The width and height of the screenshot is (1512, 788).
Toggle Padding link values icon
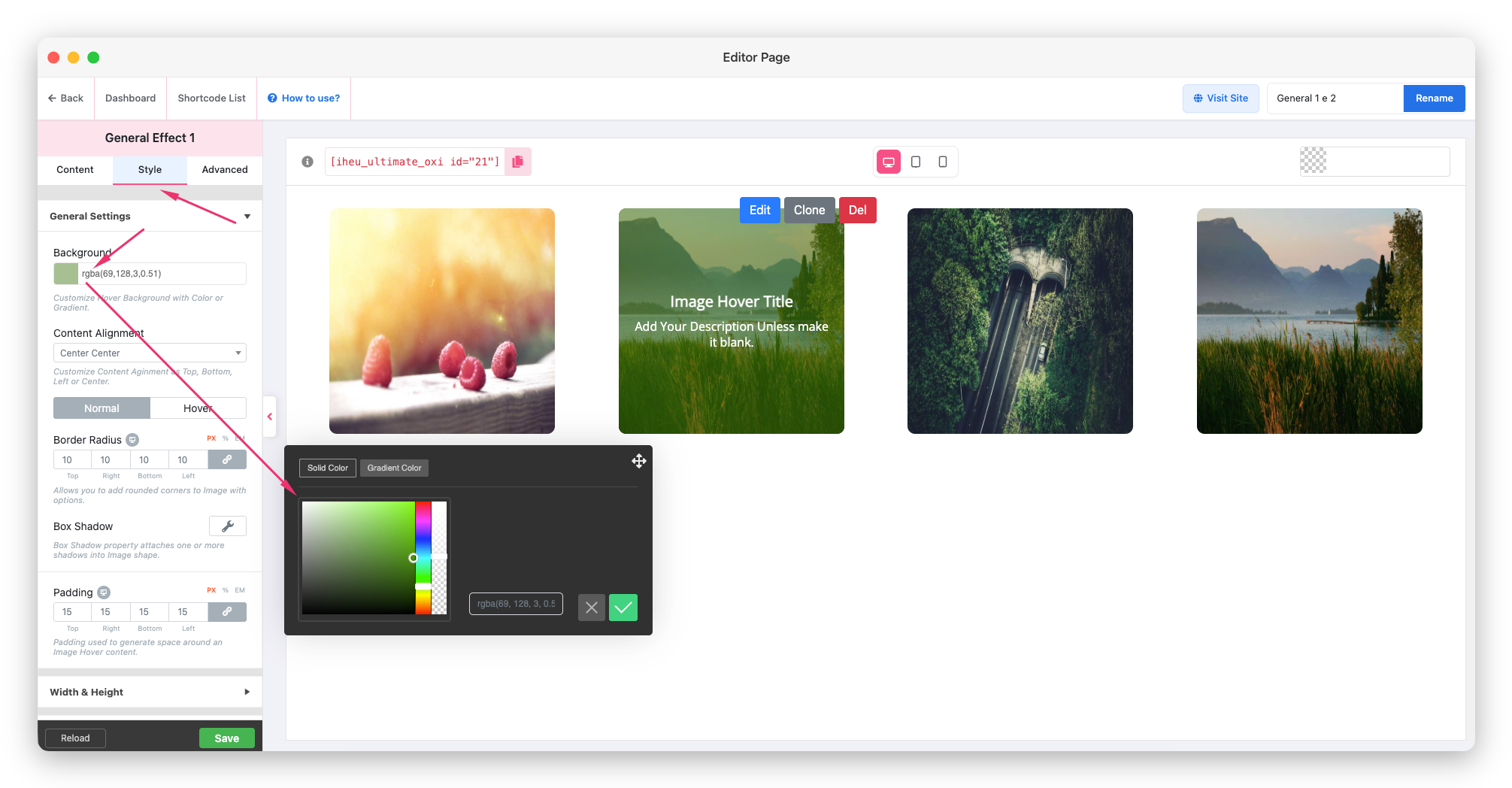(x=227, y=612)
